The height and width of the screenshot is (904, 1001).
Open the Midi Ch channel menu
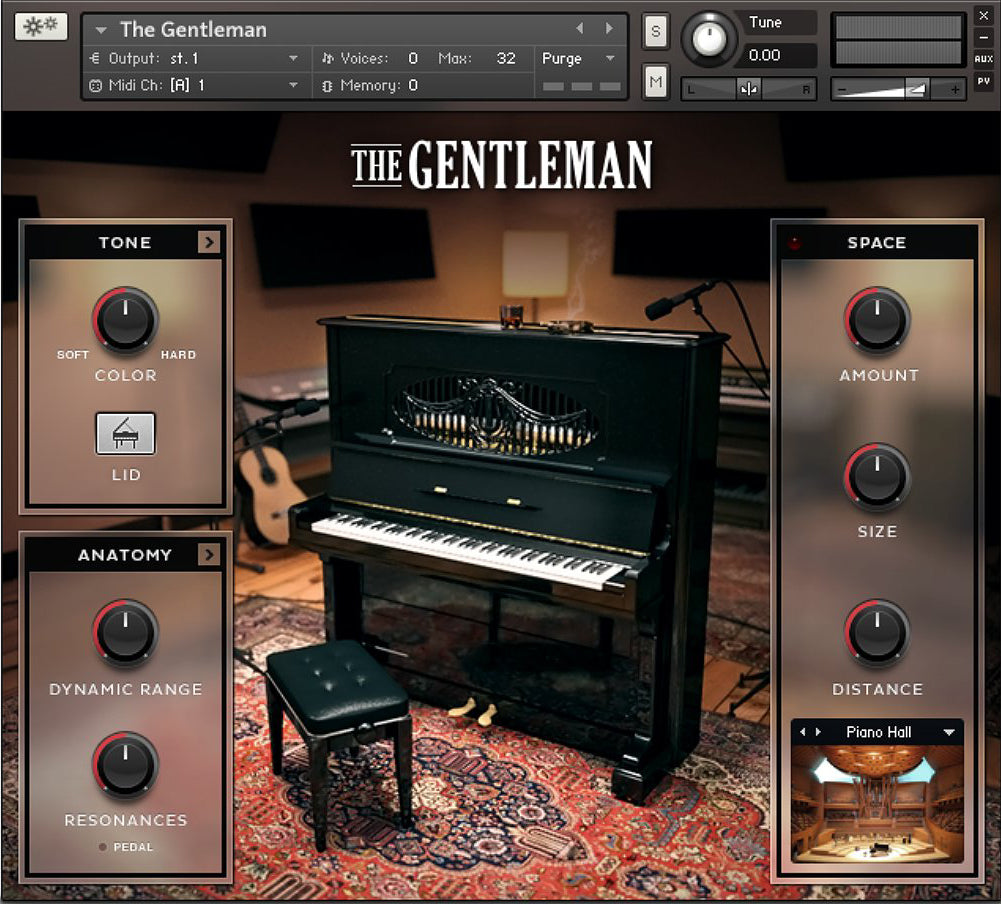pos(293,86)
